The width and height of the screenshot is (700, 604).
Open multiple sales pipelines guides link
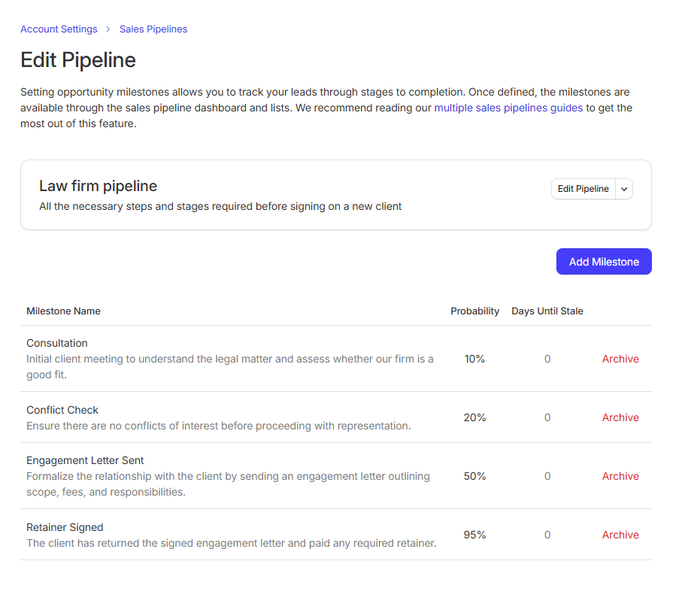coord(508,107)
